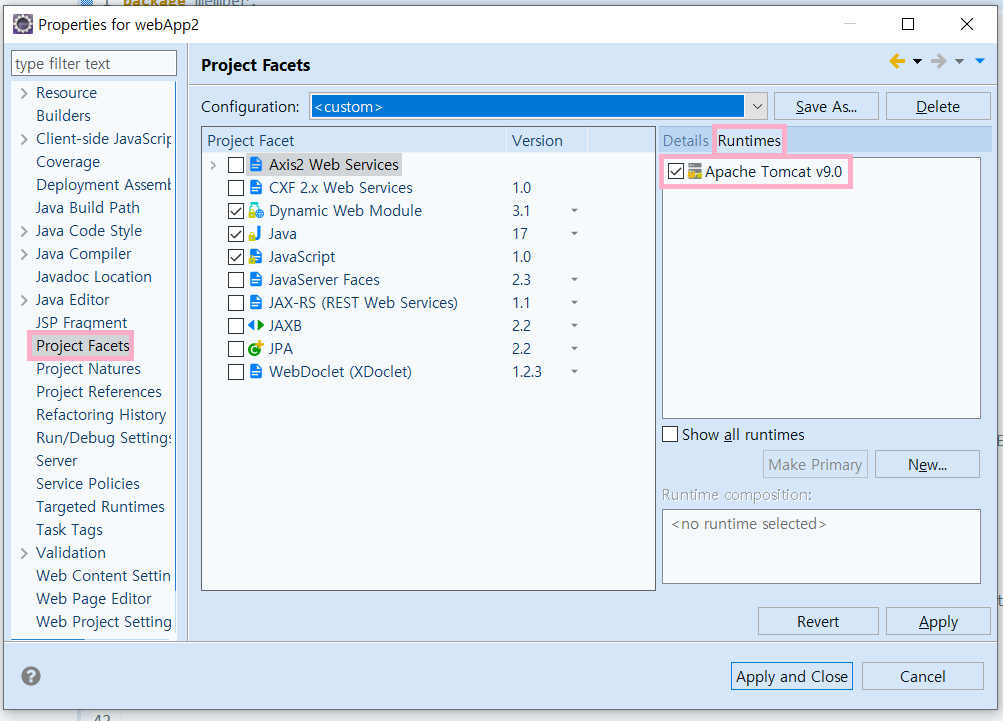The image size is (1003, 721).
Task: Click into the type filter text field
Action: click(x=93, y=63)
